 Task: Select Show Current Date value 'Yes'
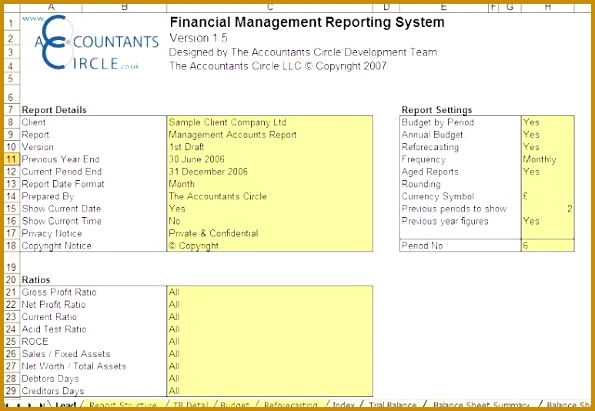(270, 209)
